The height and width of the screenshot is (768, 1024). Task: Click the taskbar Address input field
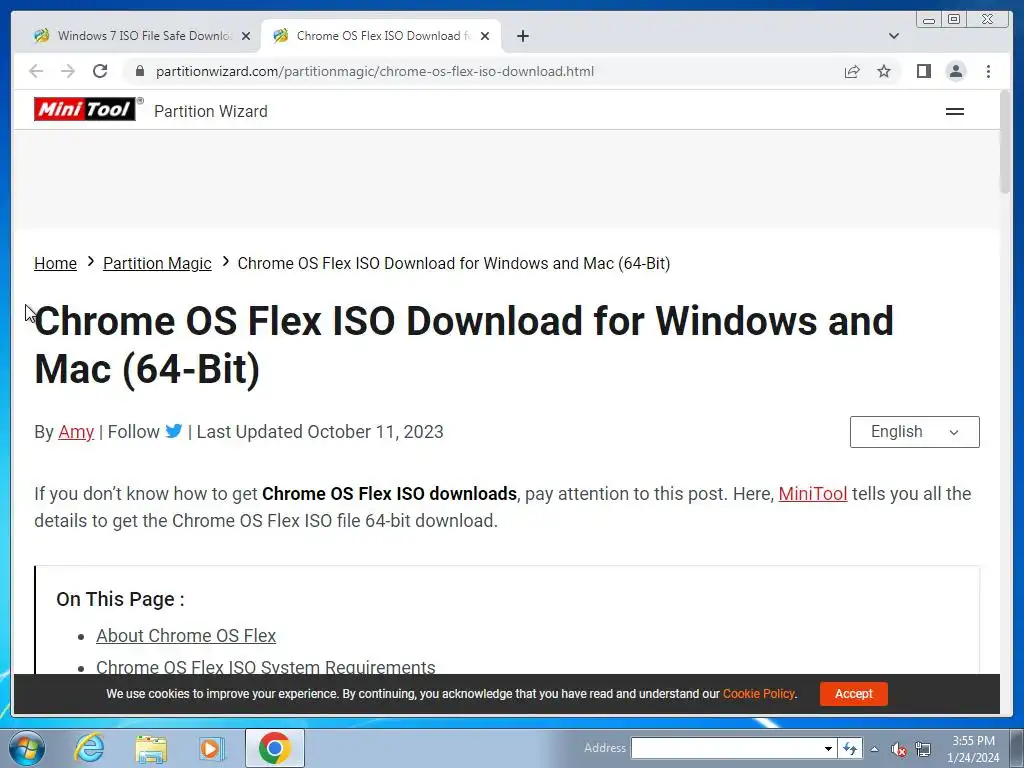click(x=726, y=748)
